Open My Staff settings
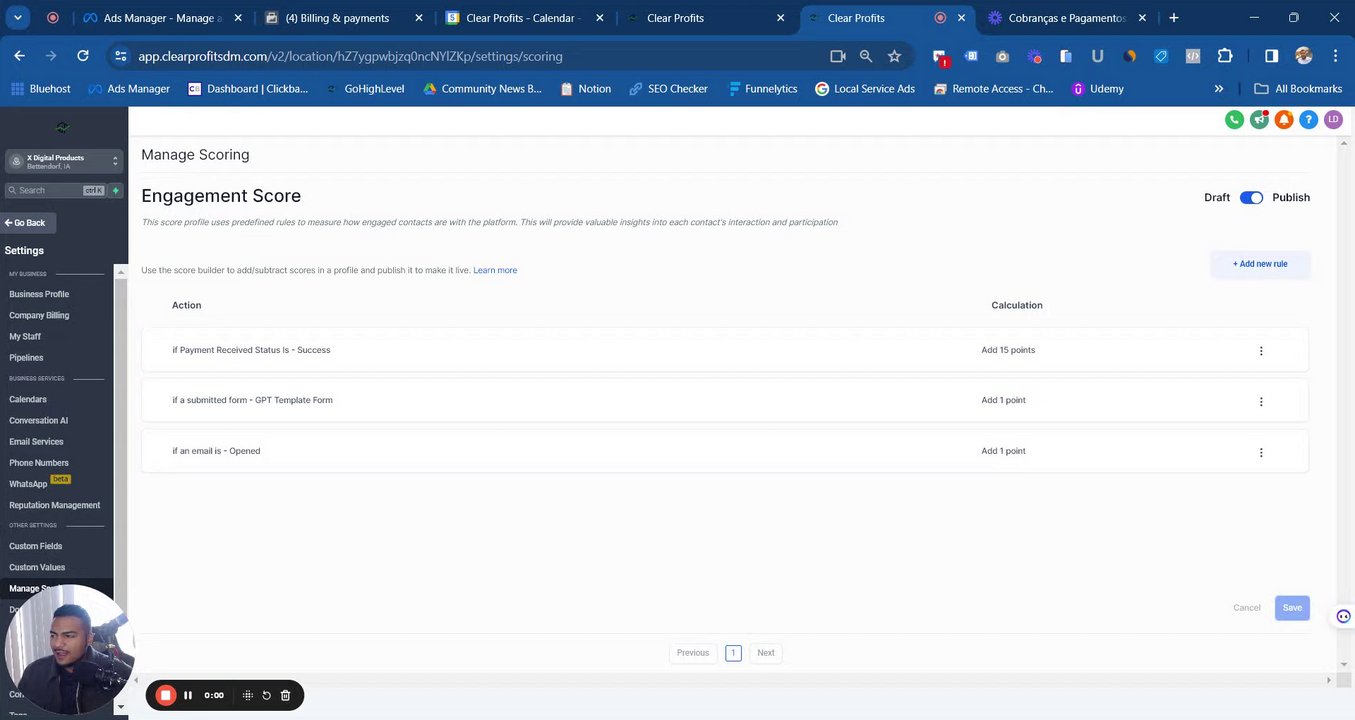The image size is (1355, 720). (x=25, y=336)
